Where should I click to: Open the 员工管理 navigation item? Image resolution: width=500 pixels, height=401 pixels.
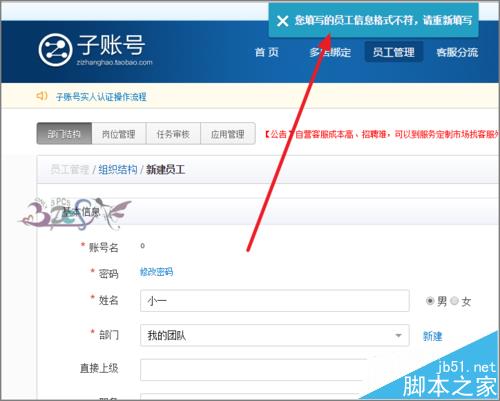tap(394, 52)
